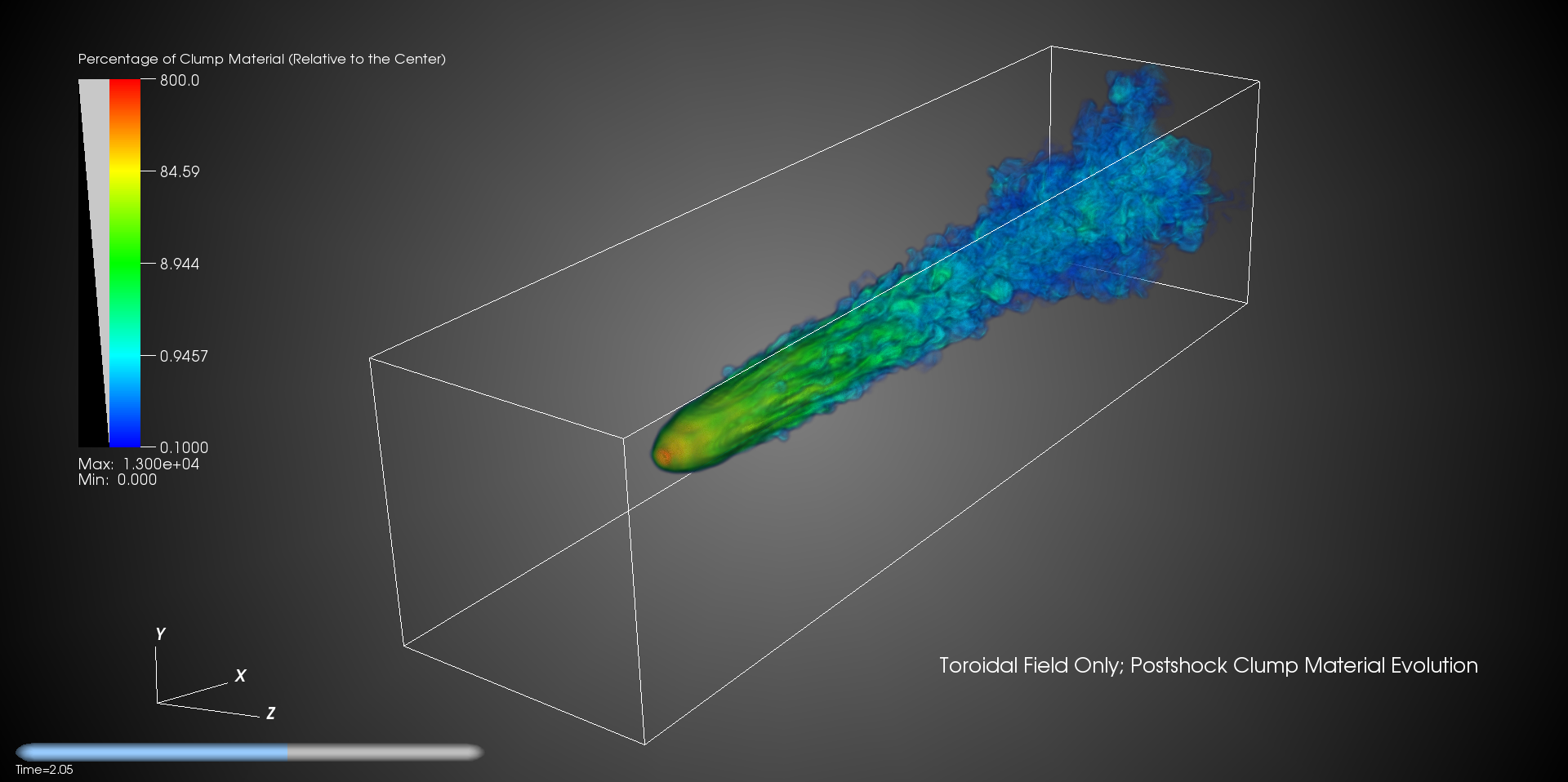Click the 8.944 legend tick label
The height and width of the screenshot is (782, 1568).
[x=179, y=264]
